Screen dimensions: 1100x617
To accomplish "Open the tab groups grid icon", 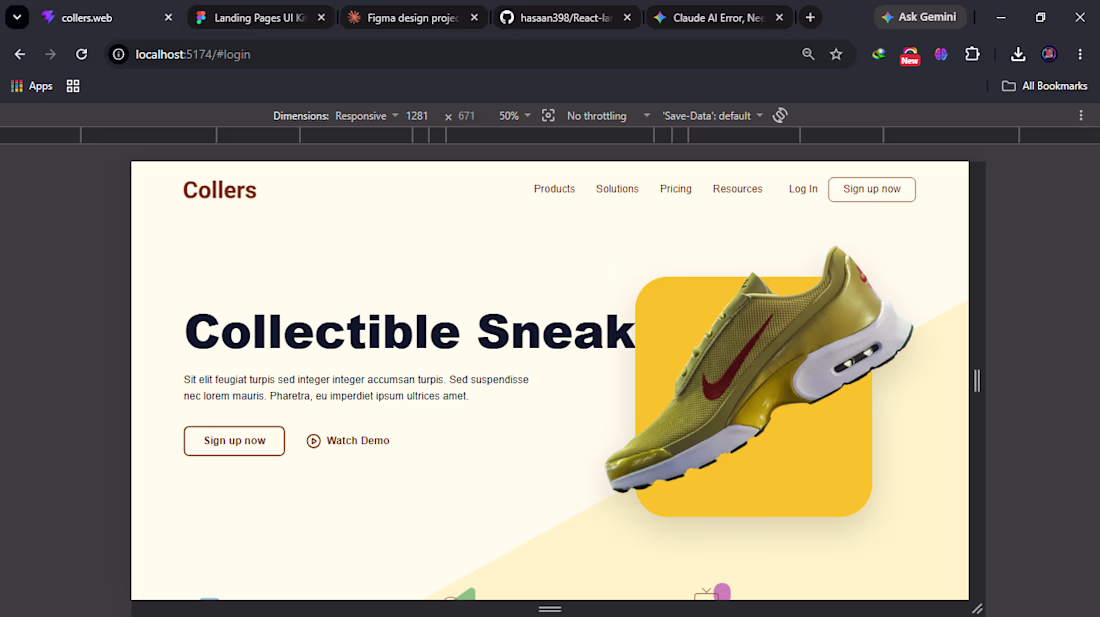I will click(73, 86).
